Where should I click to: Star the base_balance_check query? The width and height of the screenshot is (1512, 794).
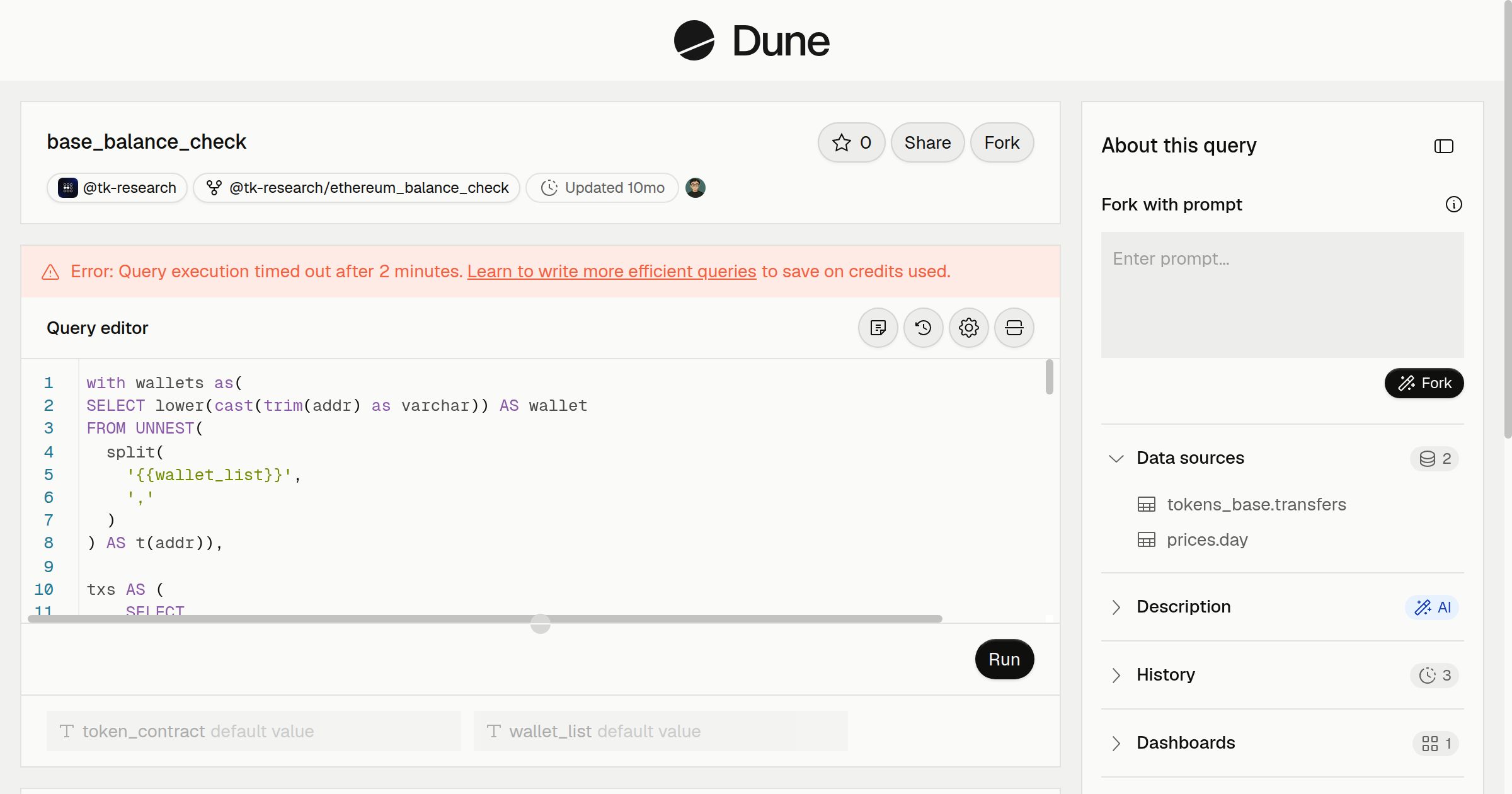pyautogui.click(x=851, y=142)
